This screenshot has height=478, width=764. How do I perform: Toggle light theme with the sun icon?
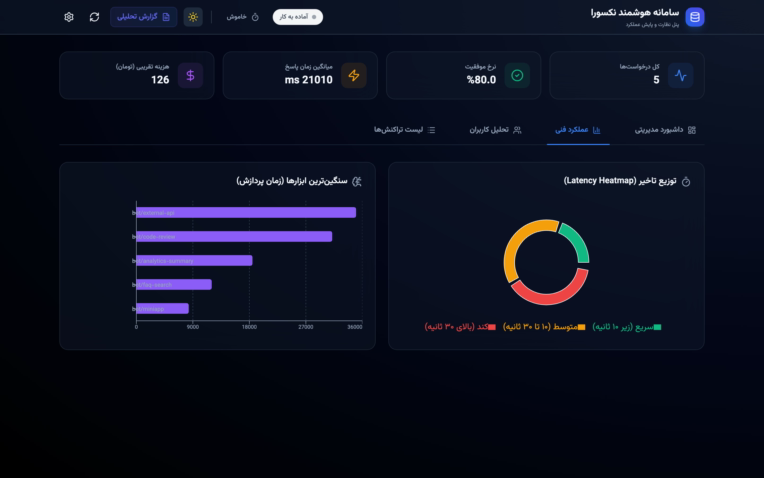193,17
